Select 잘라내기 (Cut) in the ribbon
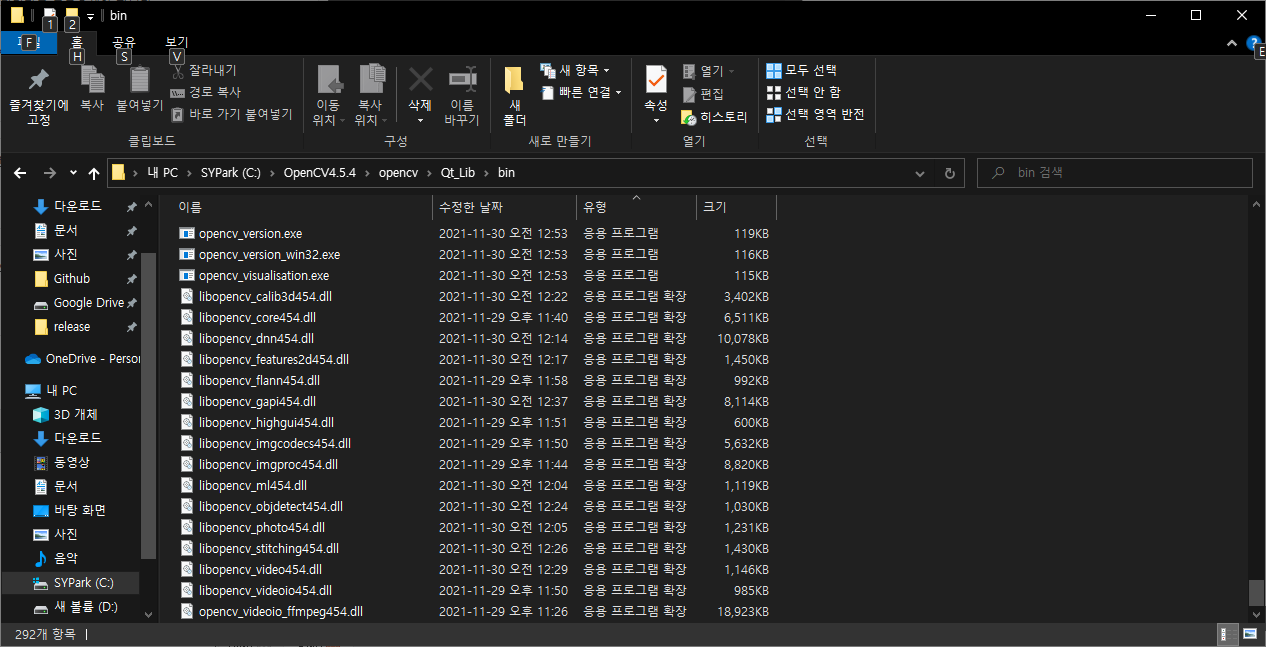 click(x=204, y=71)
